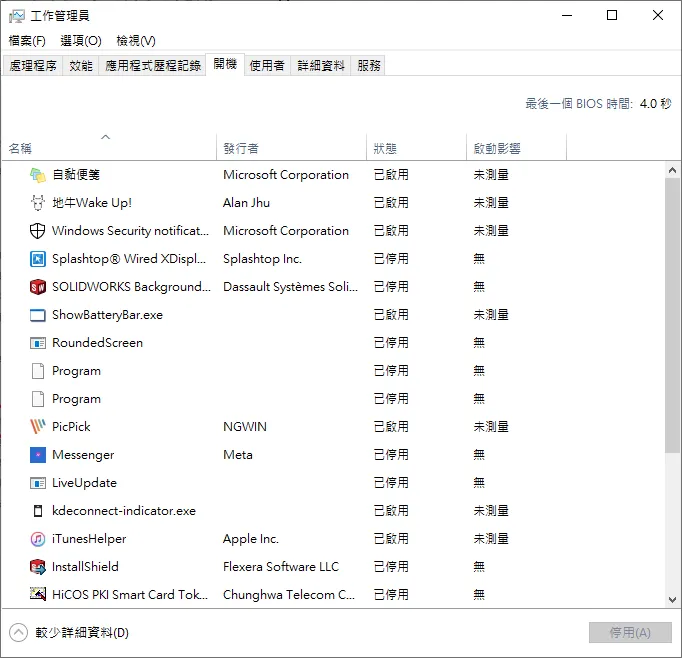Image resolution: width=682 pixels, height=658 pixels.
Task: Click the Apple Inc. publisher cell
Action: click(x=251, y=539)
